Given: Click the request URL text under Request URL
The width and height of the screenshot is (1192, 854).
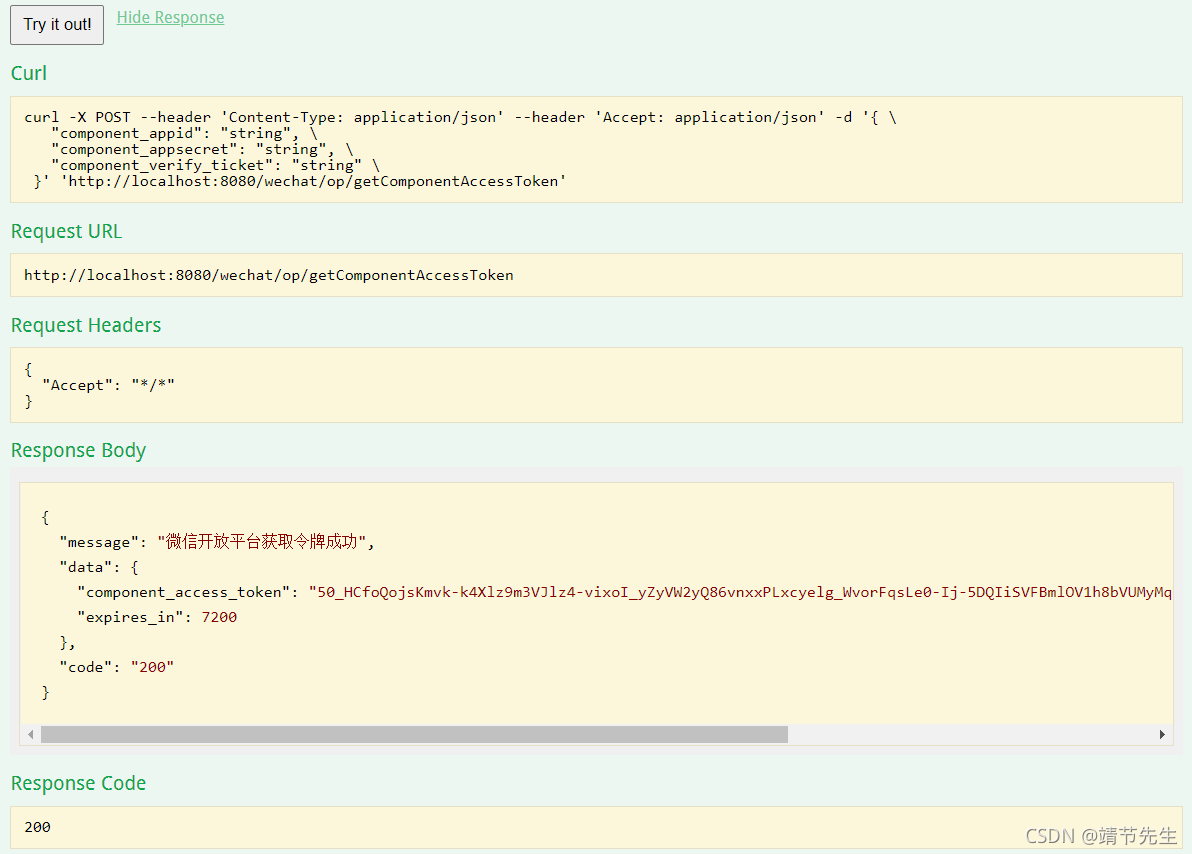Looking at the screenshot, I should (268, 275).
